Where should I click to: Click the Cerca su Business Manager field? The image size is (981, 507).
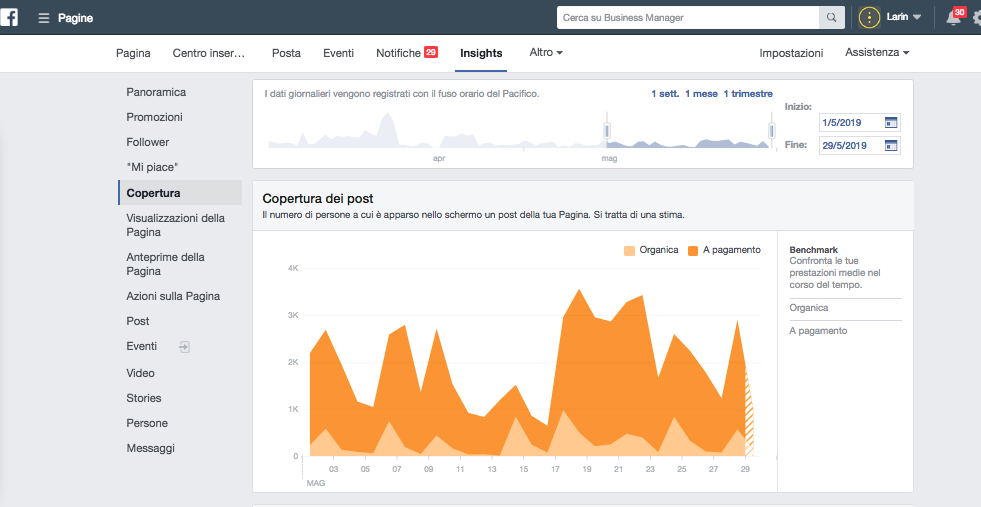[688, 18]
